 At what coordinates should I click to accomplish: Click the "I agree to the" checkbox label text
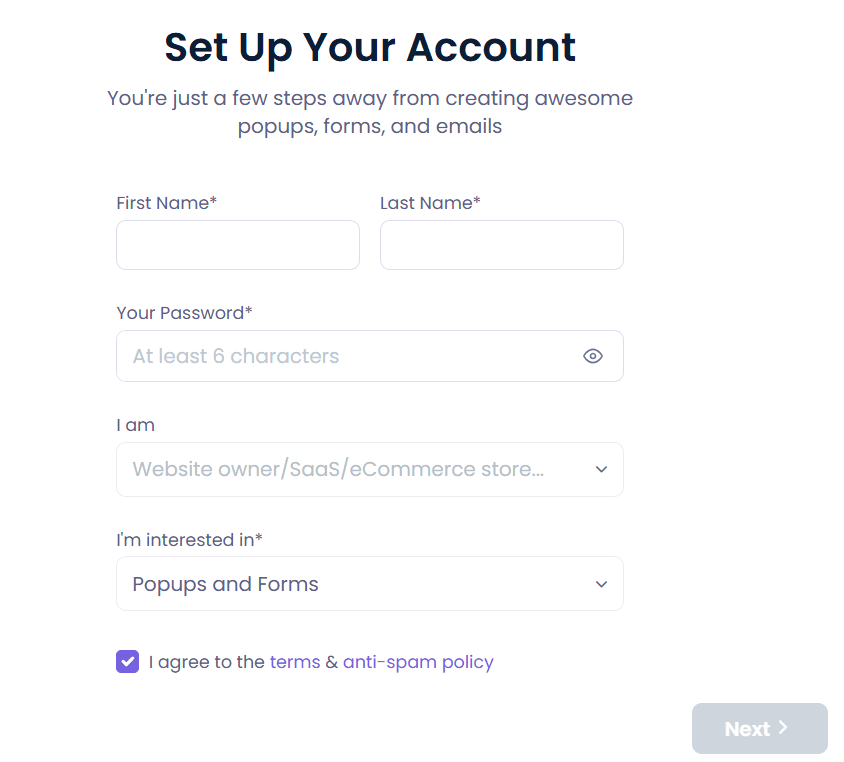pos(206,662)
